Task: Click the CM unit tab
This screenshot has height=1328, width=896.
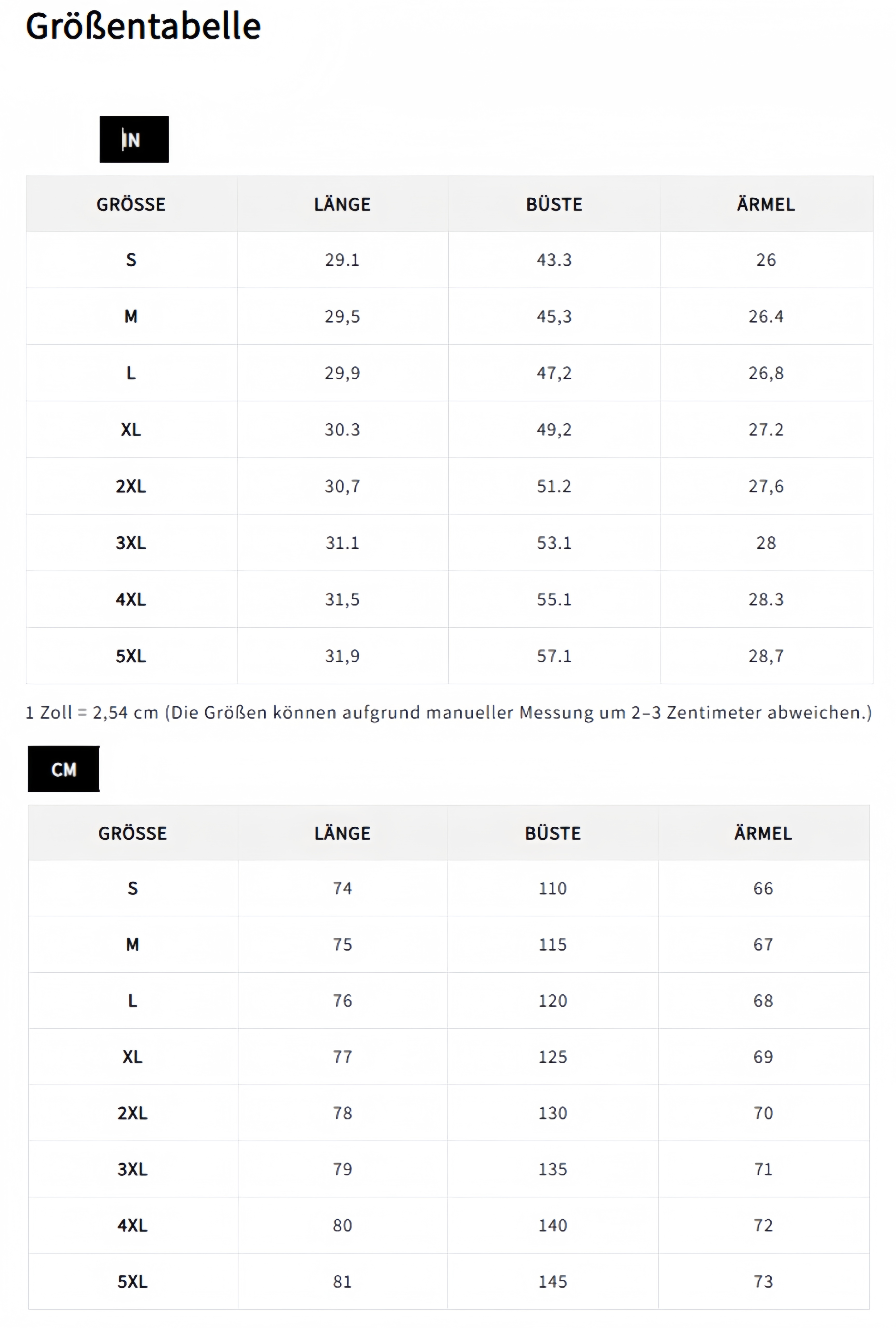Action: click(x=63, y=769)
